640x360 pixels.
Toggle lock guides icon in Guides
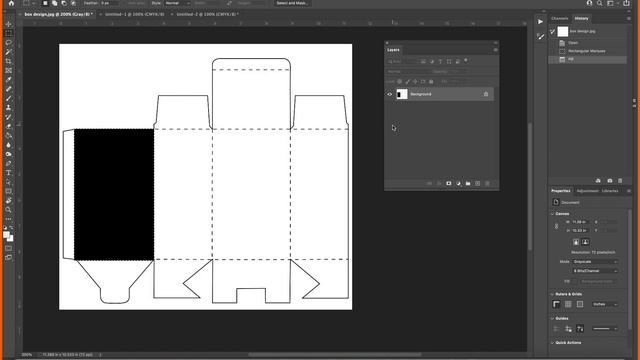click(568, 329)
